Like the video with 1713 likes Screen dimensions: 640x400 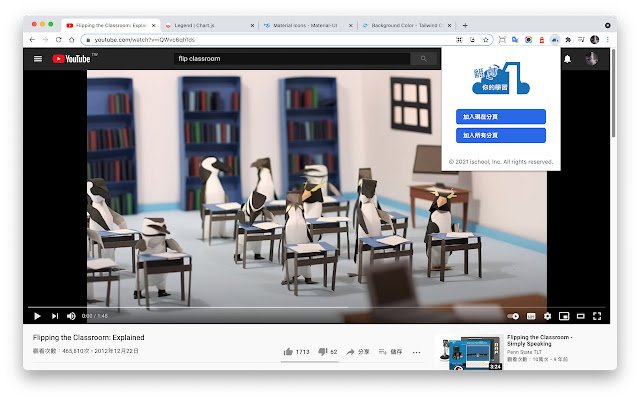tap(296, 351)
